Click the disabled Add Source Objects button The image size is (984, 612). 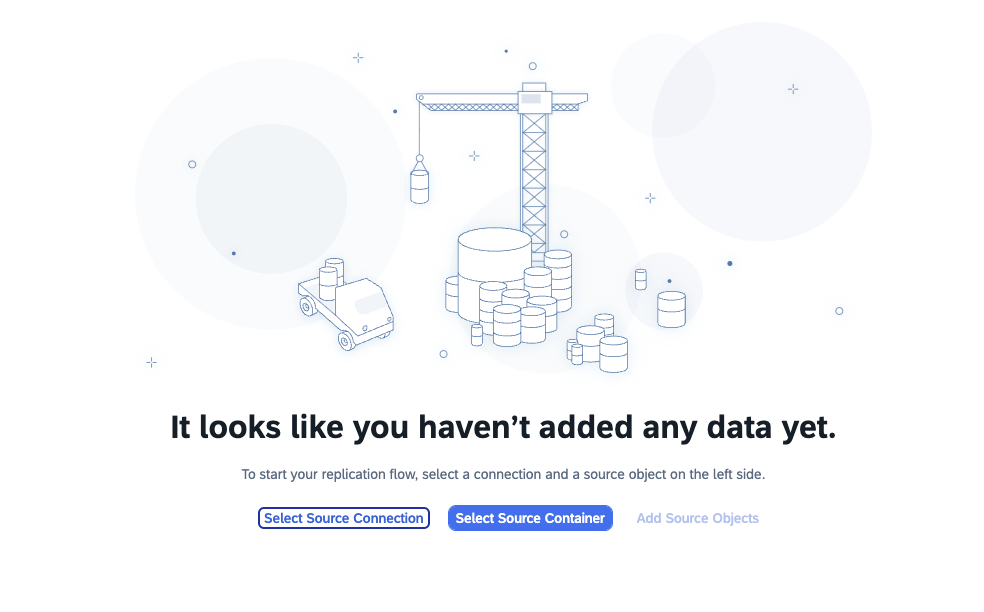[x=697, y=518]
